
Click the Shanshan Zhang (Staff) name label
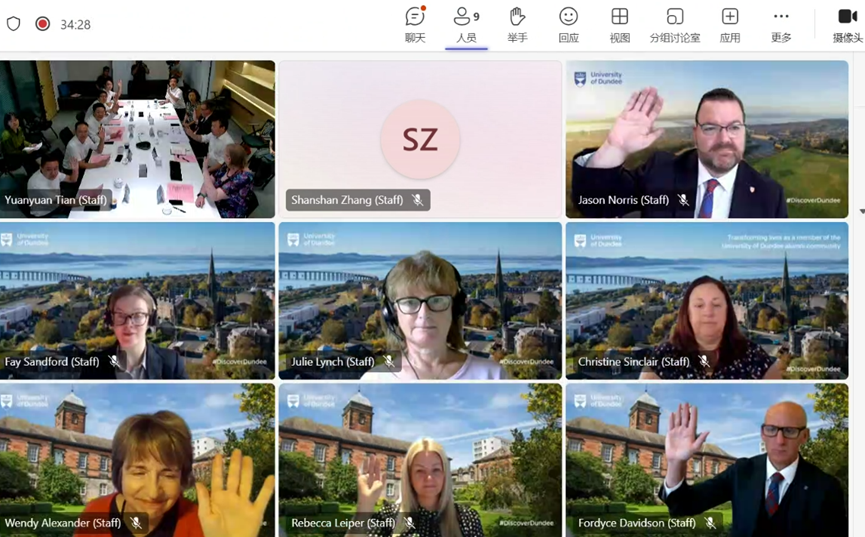347,200
